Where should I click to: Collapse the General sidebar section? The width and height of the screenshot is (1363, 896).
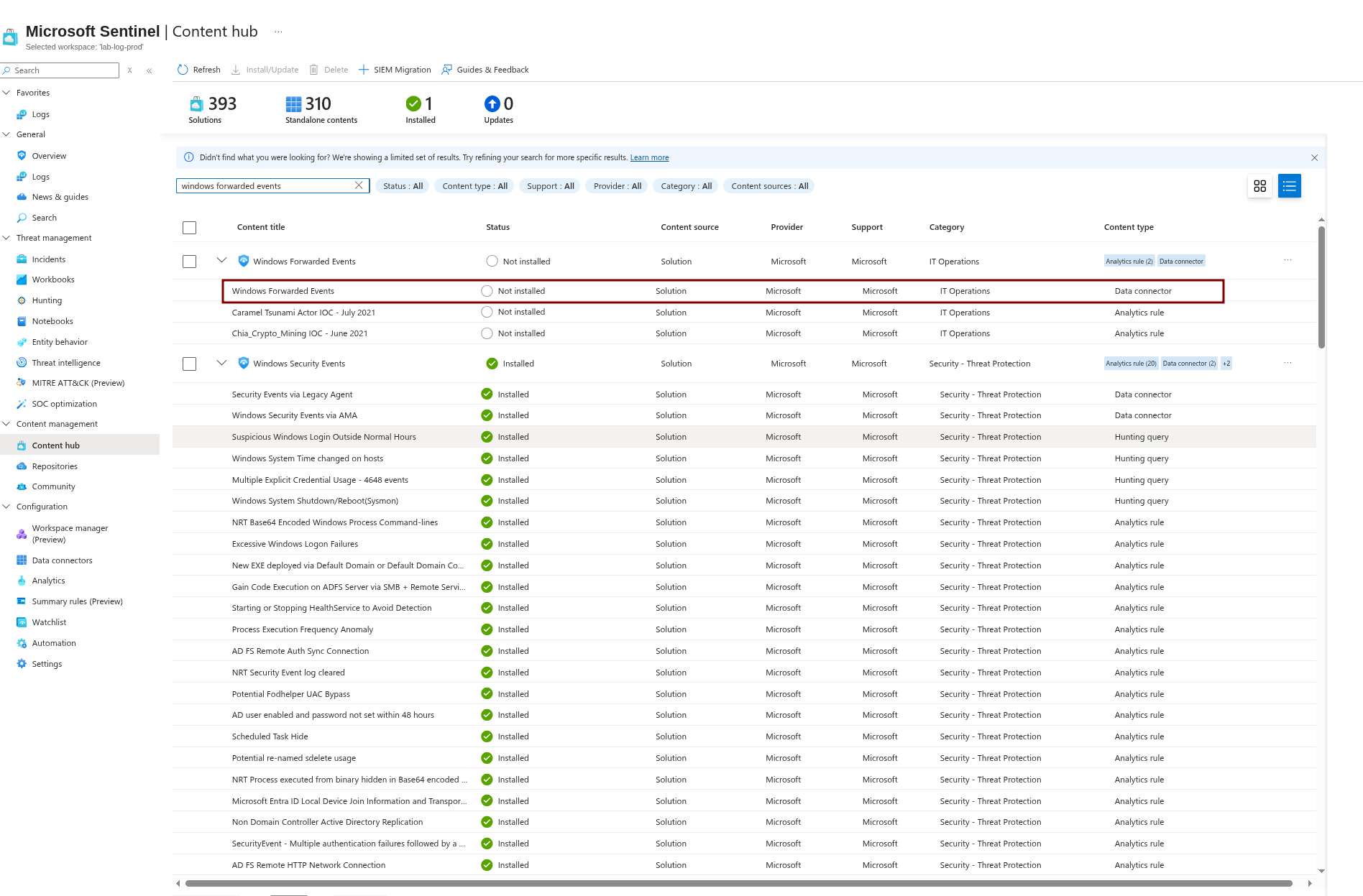[x=6, y=134]
